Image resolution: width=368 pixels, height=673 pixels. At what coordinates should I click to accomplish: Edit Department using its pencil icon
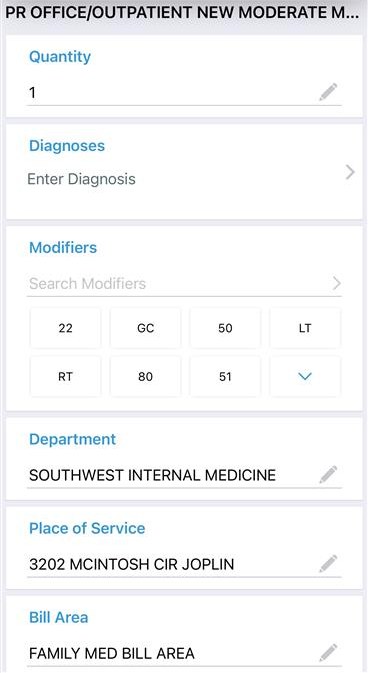coord(328,475)
